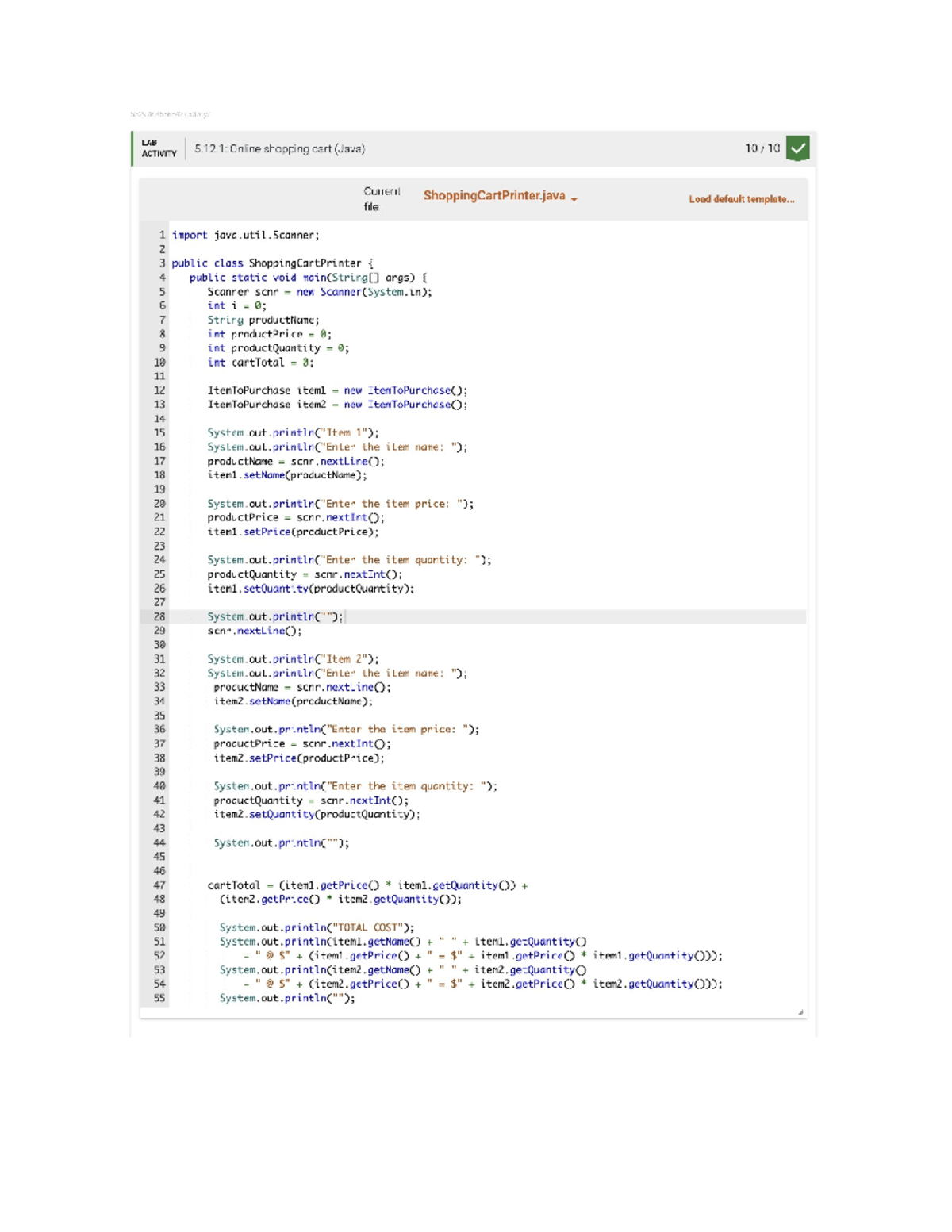Place cursor on highlighted line 28

274,616
